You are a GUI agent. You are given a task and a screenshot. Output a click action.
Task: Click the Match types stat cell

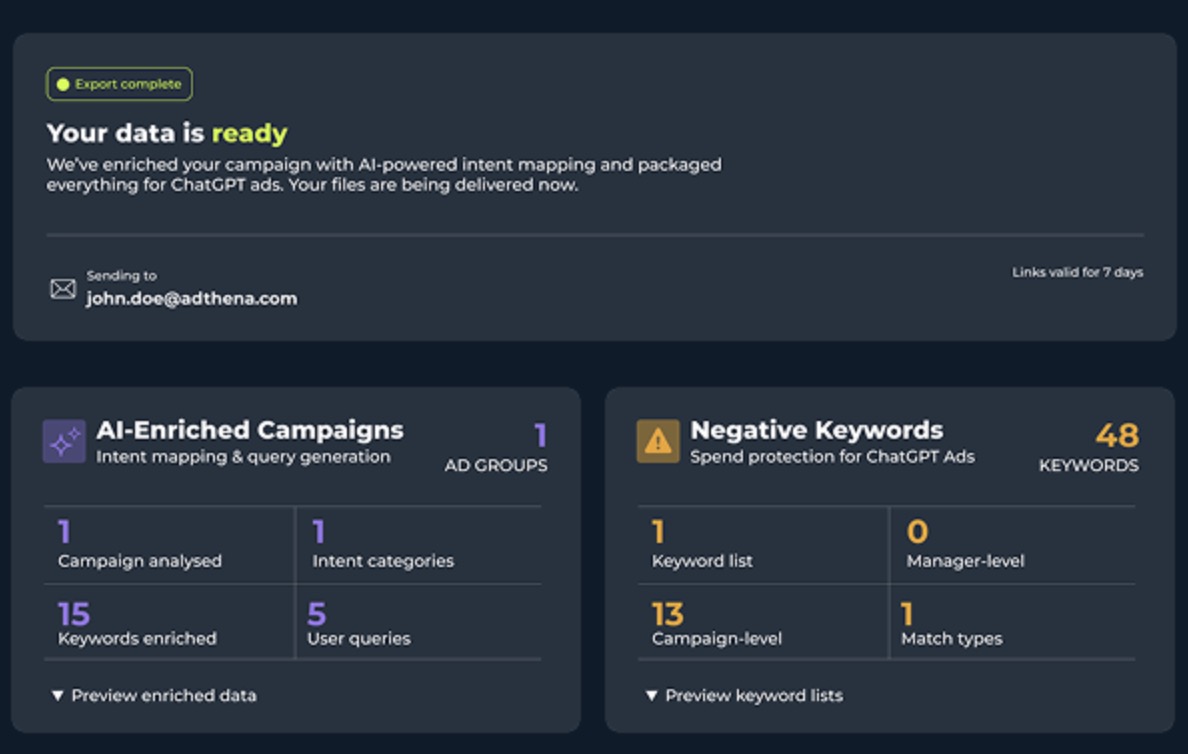tap(1013, 622)
